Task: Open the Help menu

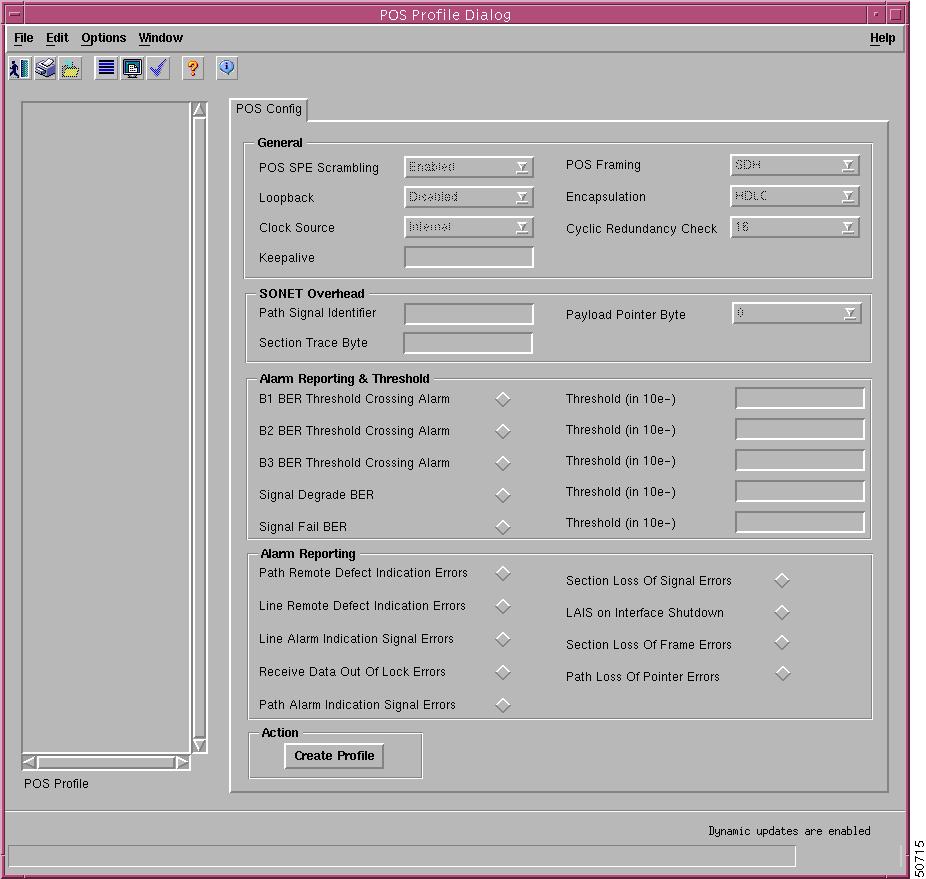Action: [x=882, y=38]
